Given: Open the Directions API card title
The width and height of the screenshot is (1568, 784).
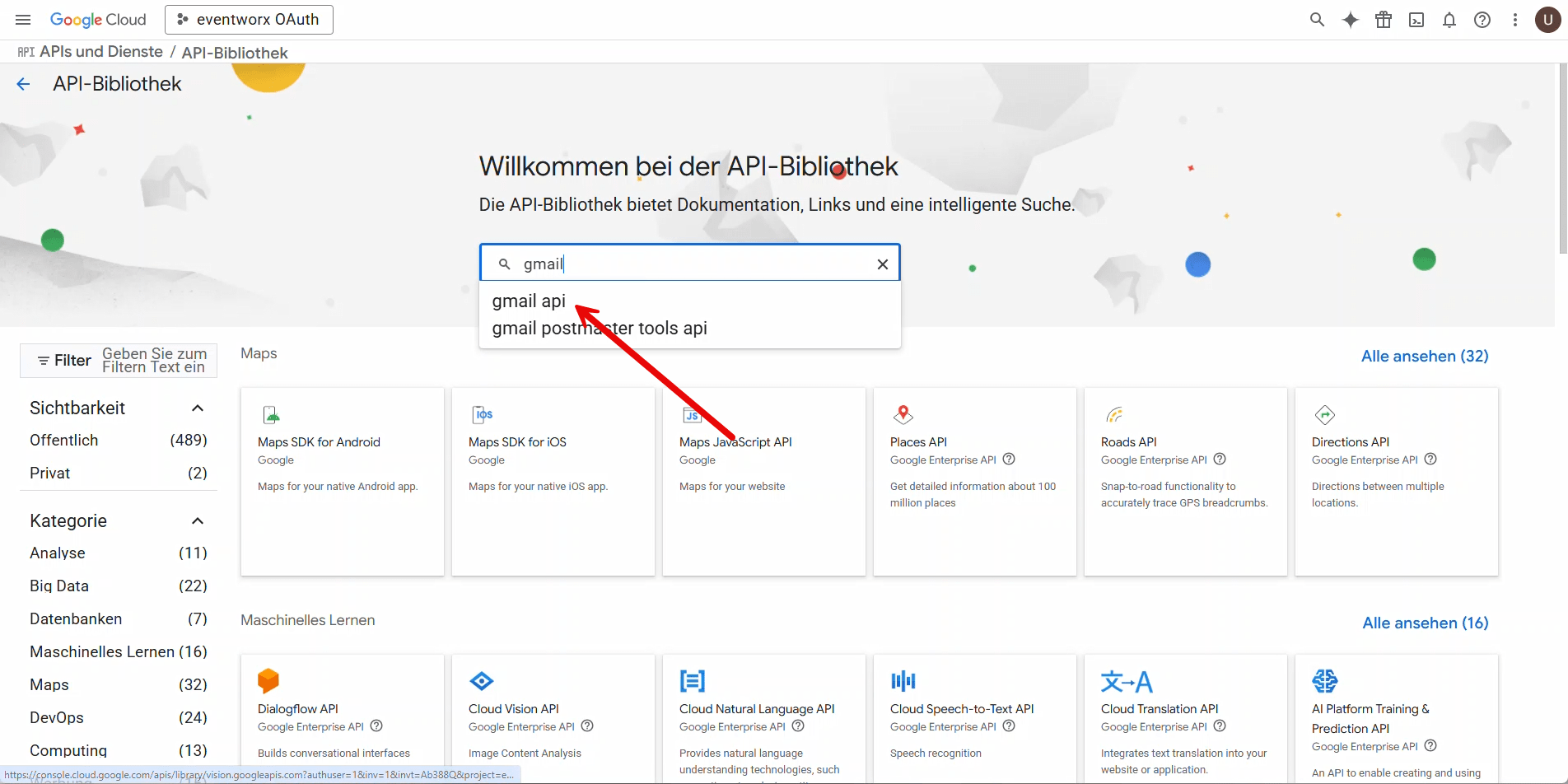Looking at the screenshot, I should [1351, 442].
